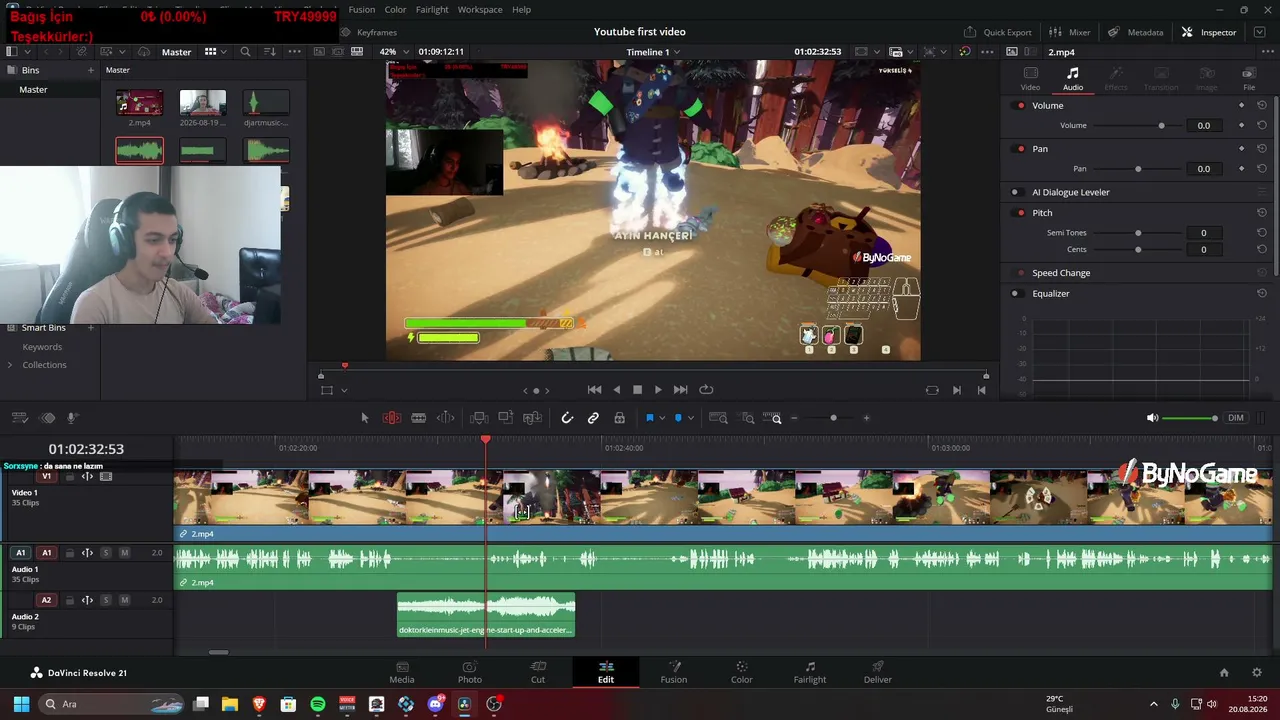Open the Inspector Audio tab
This screenshot has width=1280, height=720.
[1072, 79]
